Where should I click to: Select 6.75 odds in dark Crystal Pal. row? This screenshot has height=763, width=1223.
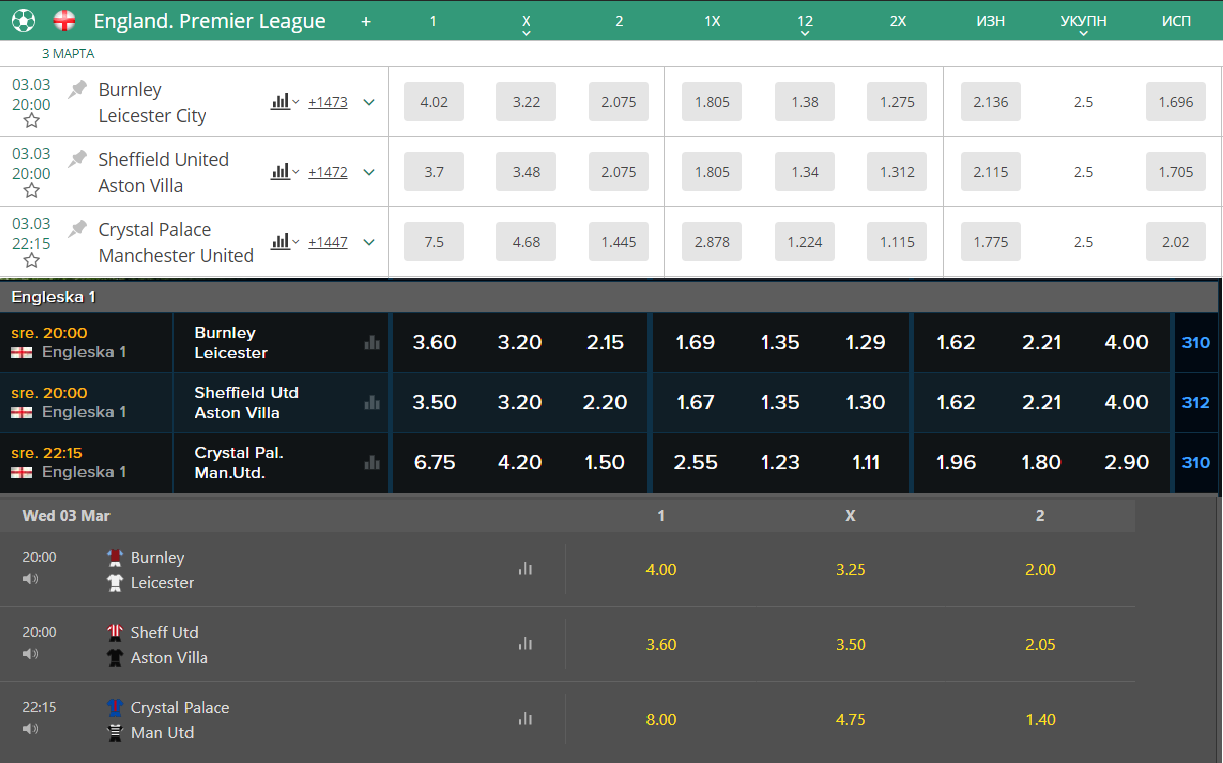(435, 462)
